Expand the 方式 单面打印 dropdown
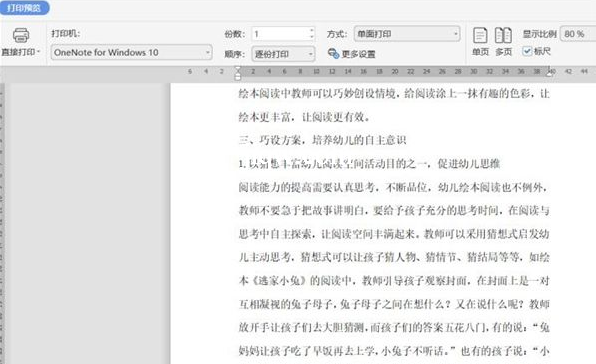This screenshot has width=596, height=364. (x=407, y=34)
